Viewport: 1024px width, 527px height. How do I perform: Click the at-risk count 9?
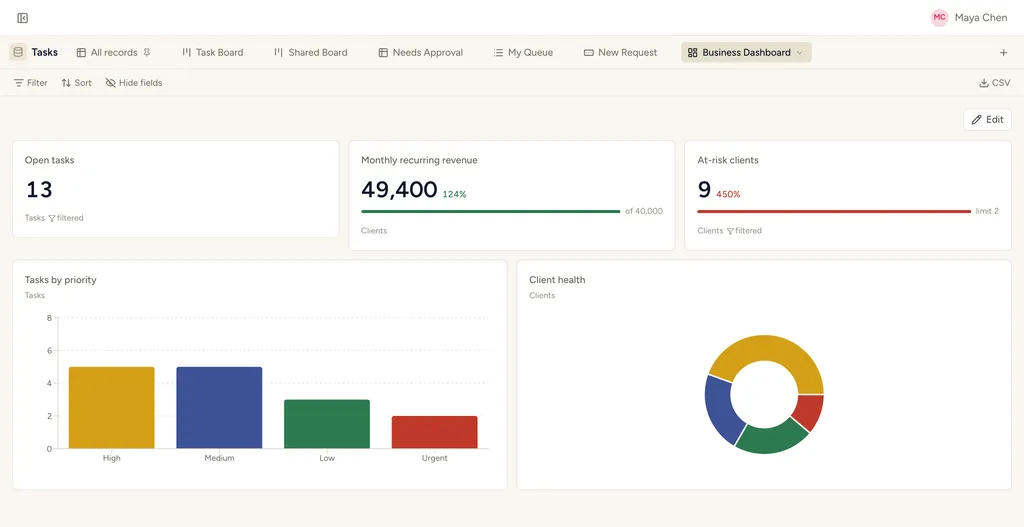point(704,189)
